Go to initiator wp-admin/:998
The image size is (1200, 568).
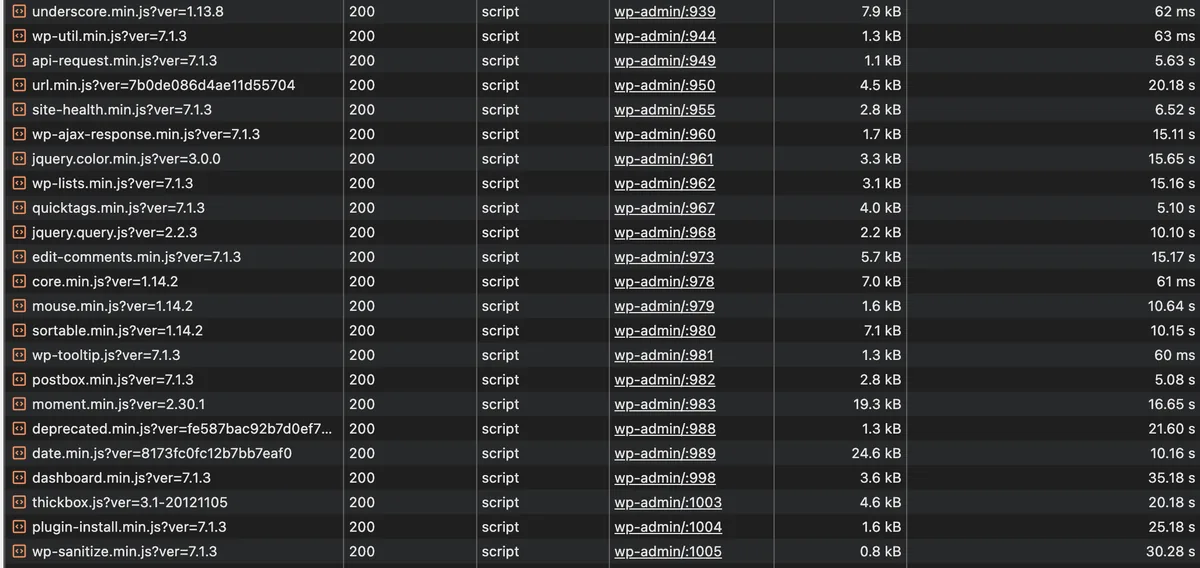(665, 478)
